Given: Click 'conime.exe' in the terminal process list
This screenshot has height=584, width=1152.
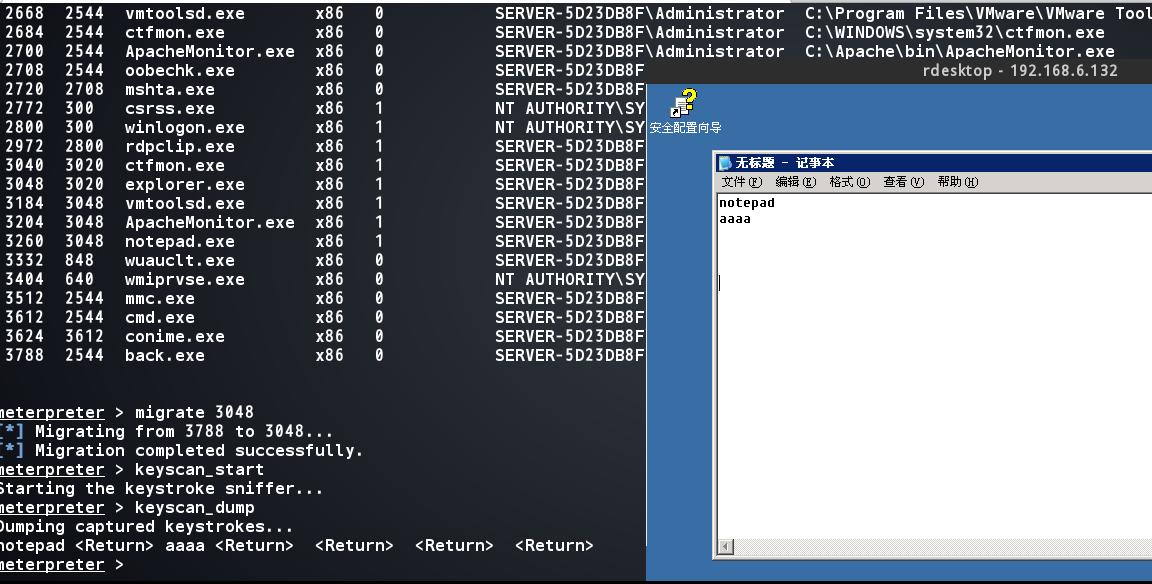Looking at the screenshot, I should click(x=175, y=336).
